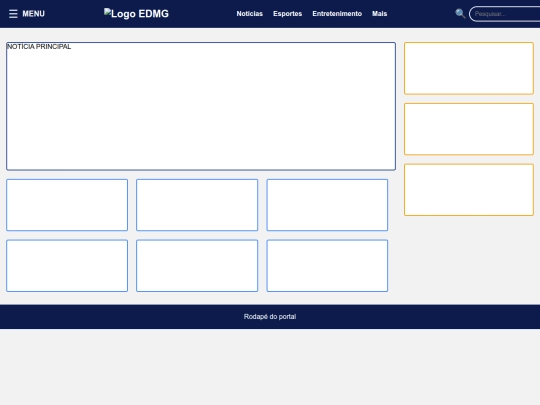Open the Logo EDMG home link
This screenshot has width=540, height=405.
[x=136, y=14]
